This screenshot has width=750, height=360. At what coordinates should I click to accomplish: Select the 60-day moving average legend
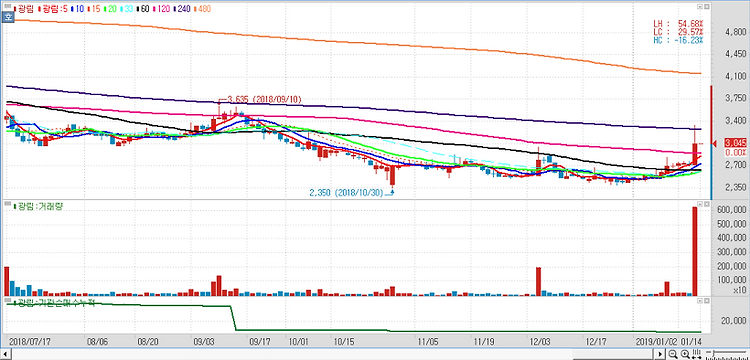[x=144, y=9]
